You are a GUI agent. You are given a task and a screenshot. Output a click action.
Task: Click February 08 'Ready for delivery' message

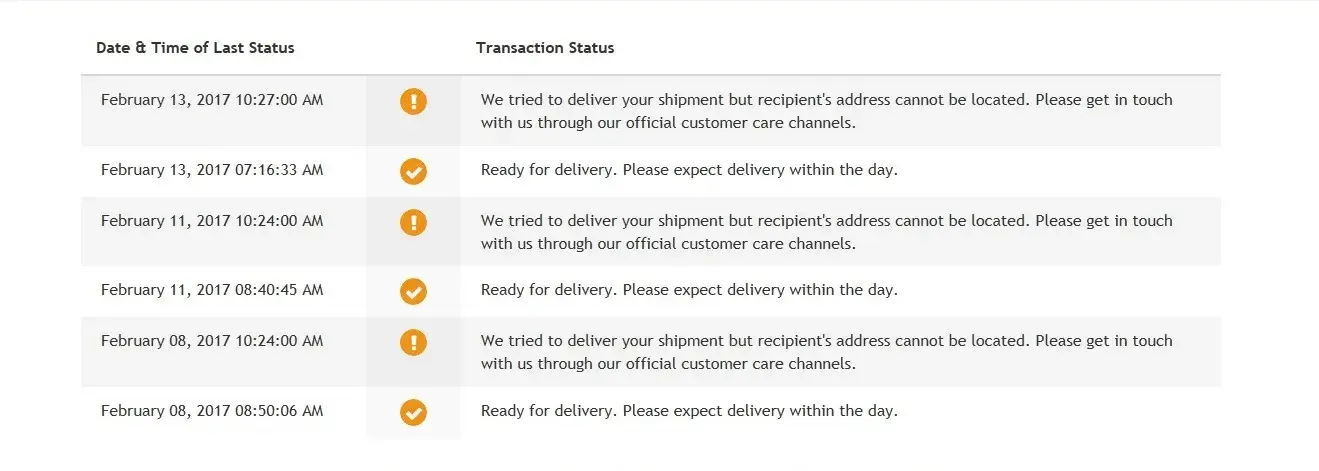[689, 411]
